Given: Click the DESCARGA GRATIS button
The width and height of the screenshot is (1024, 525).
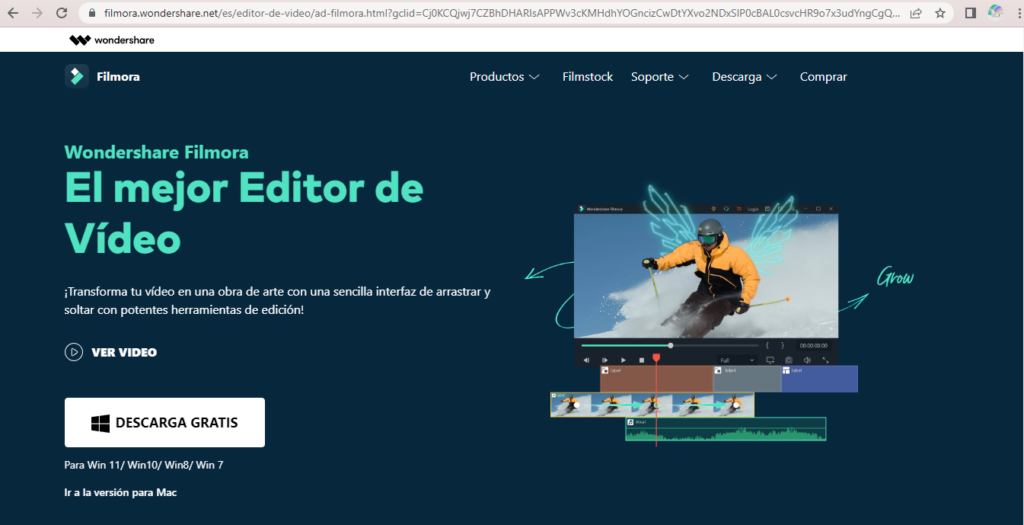Looking at the screenshot, I should (165, 422).
